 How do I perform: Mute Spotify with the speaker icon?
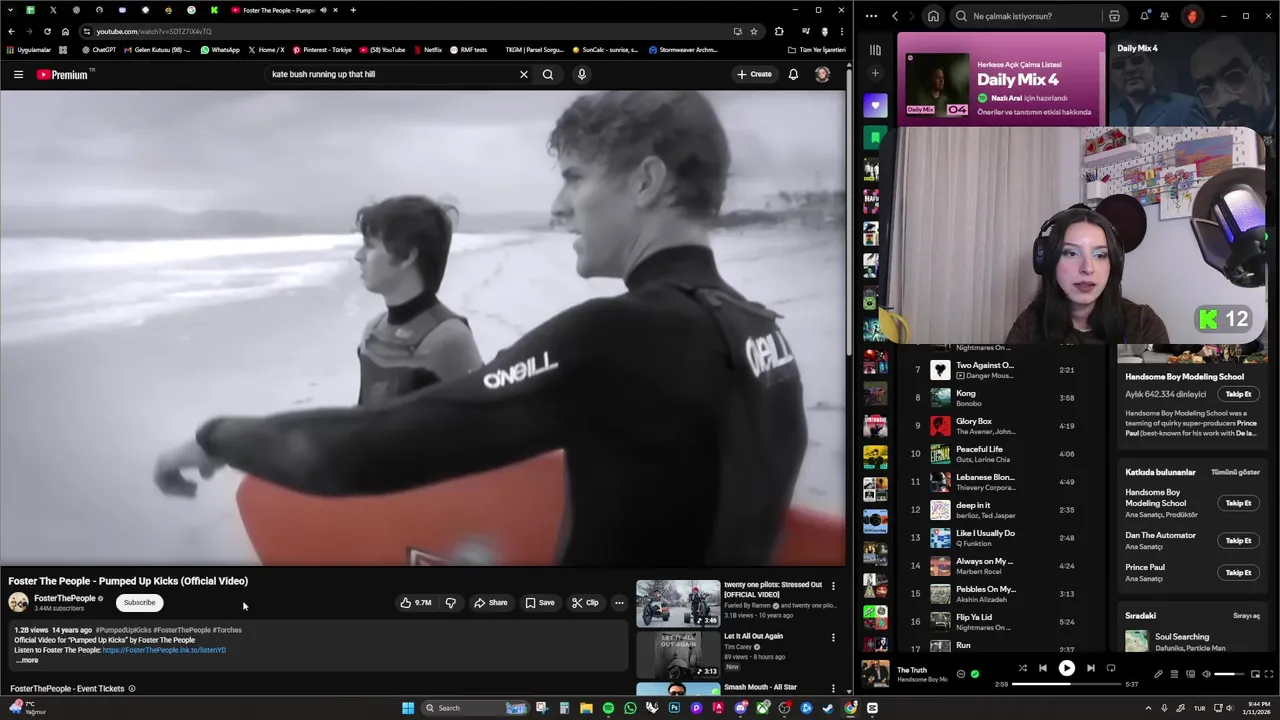(1206, 674)
